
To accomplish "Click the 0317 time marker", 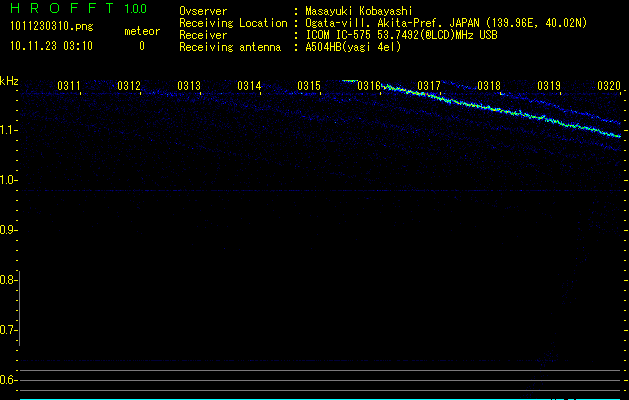I will 429,86.
